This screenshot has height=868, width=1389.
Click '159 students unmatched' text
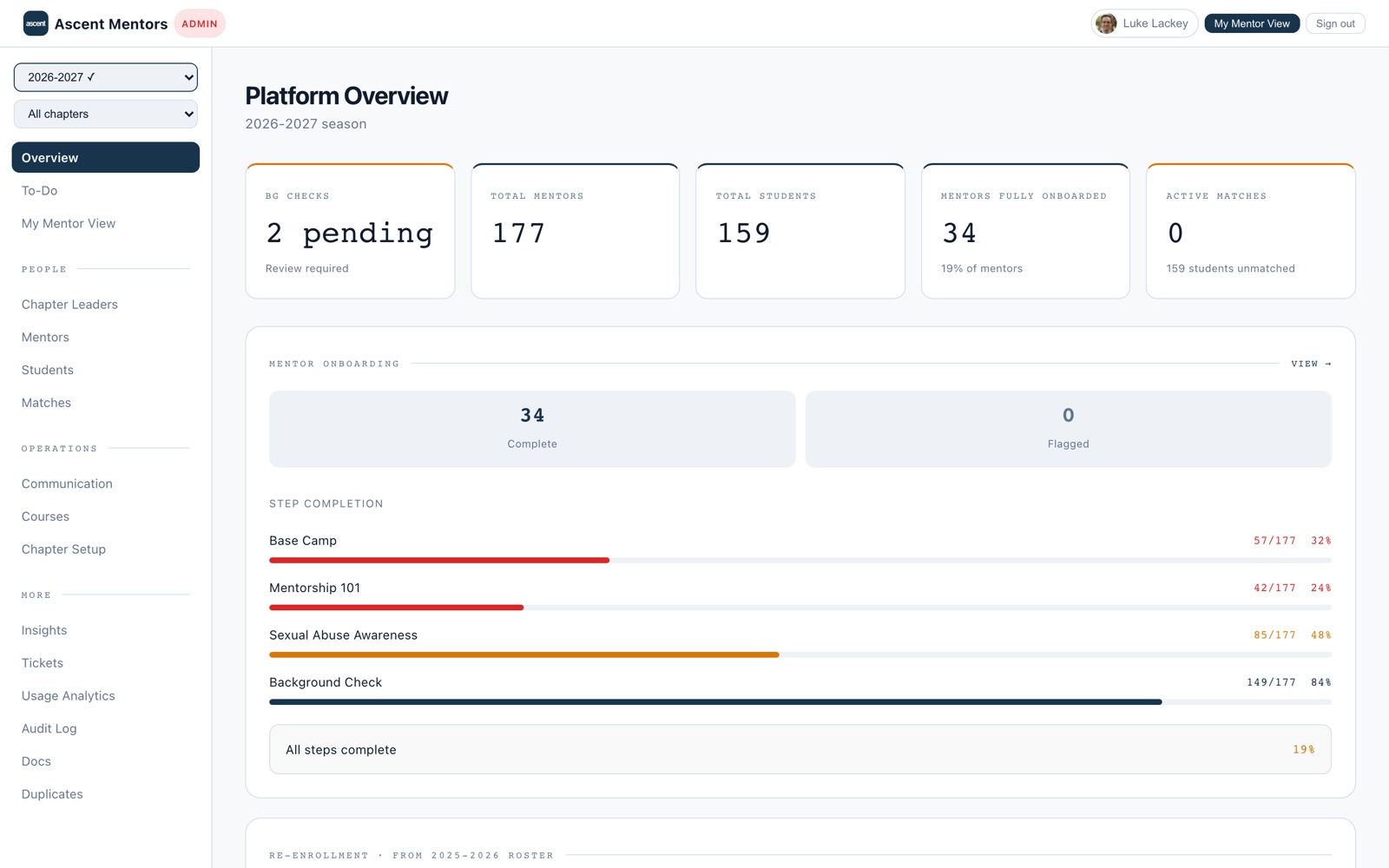pos(1230,268)
